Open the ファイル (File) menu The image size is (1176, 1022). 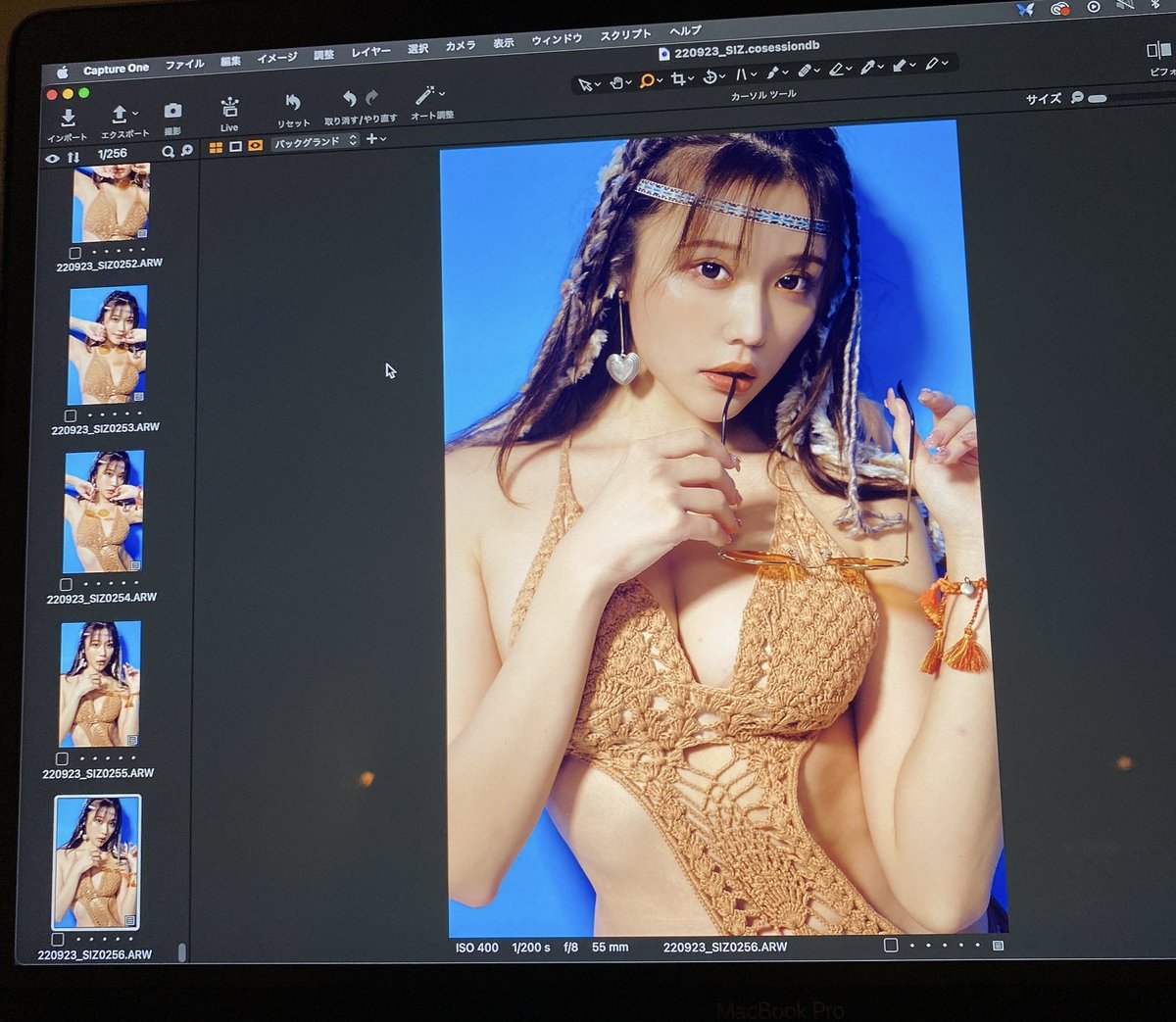(x=184, y=65)
